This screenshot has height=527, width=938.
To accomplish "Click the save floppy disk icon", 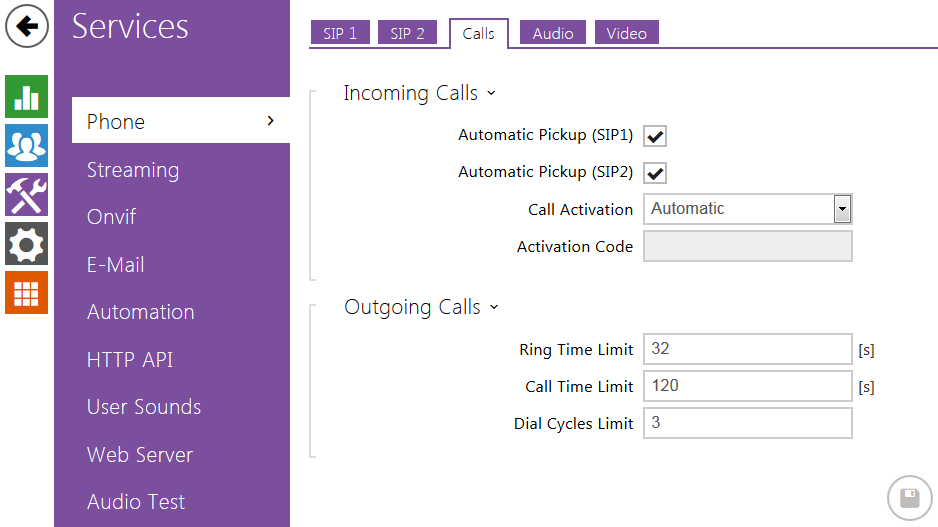I will [x=909, y=498].
